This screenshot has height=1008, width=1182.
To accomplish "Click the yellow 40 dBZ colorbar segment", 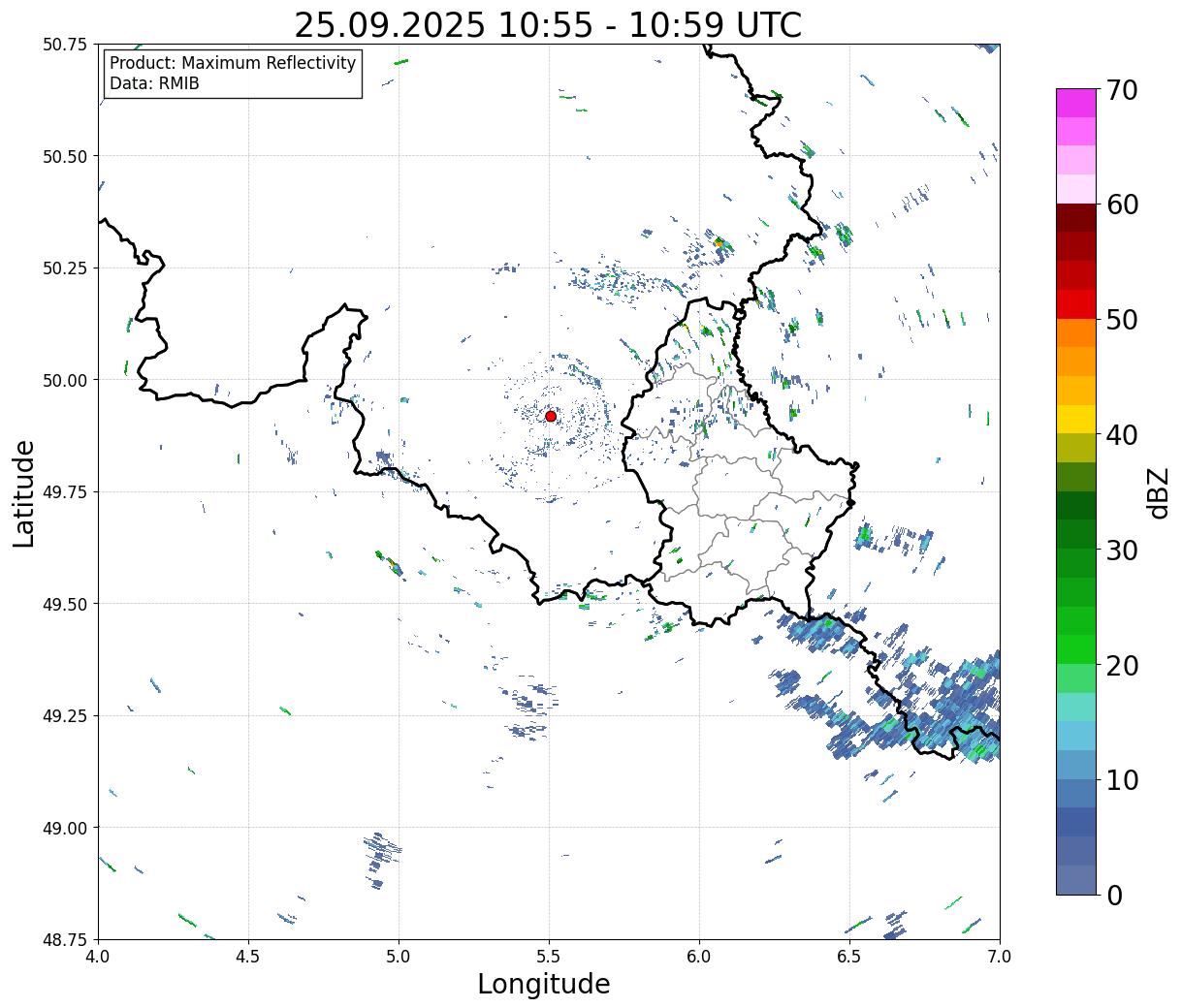I will click(x=1076, y=420).
